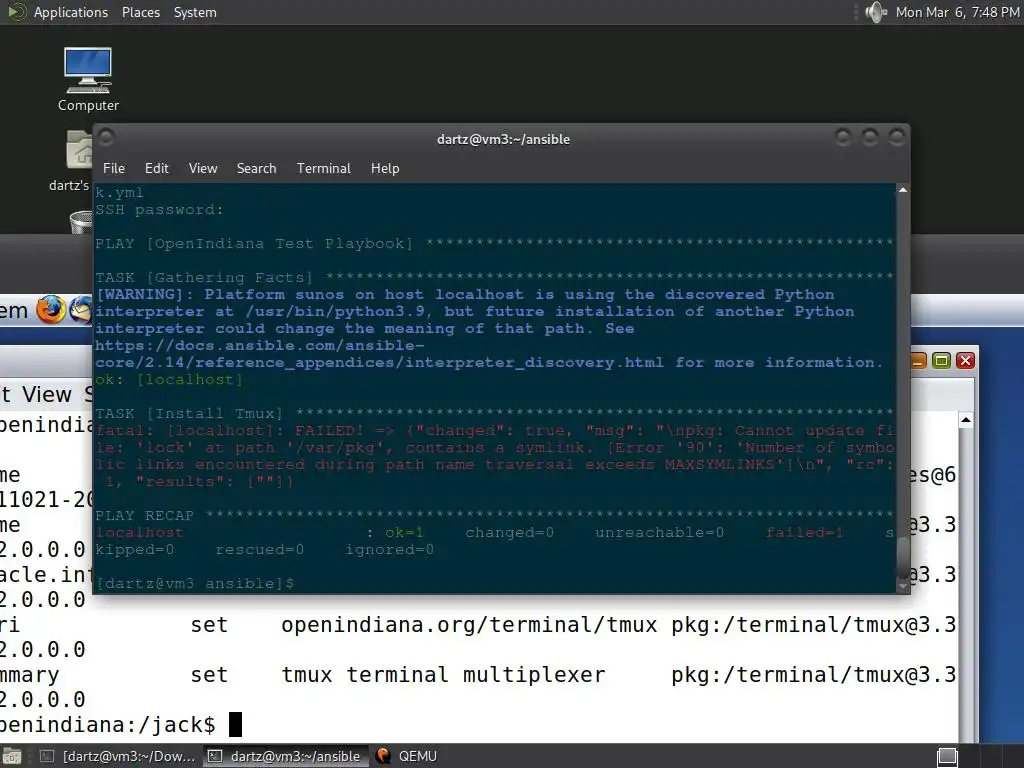1024x768 pixels.
Task: Click the show desktop icon in taskbar
Action: 12,756
